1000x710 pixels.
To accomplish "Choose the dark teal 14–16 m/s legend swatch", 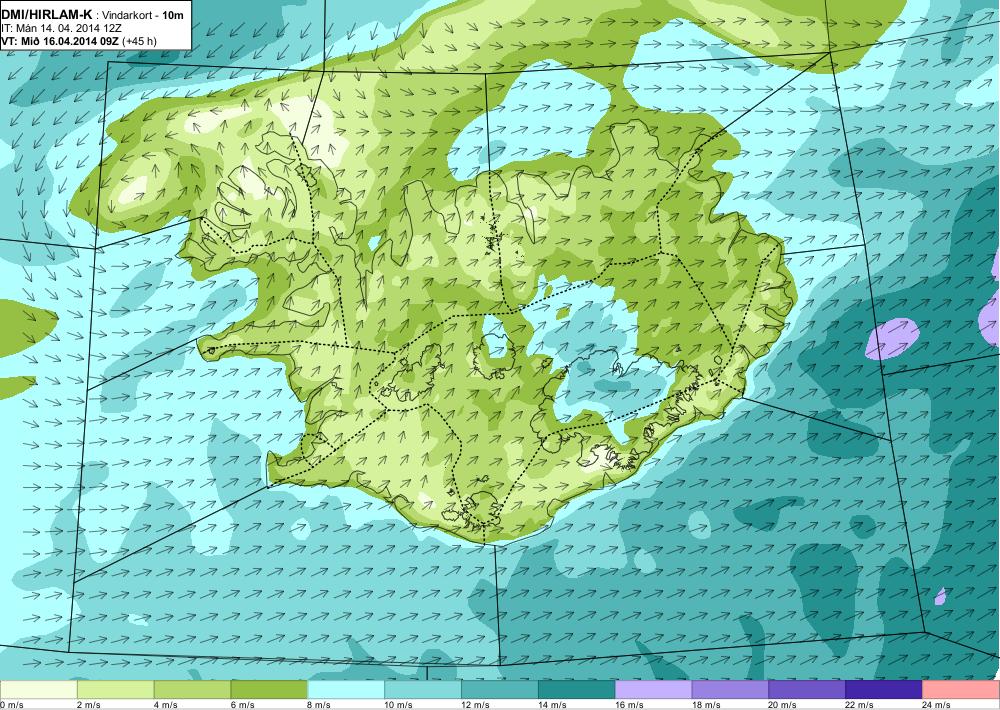I will coord(577,690).
